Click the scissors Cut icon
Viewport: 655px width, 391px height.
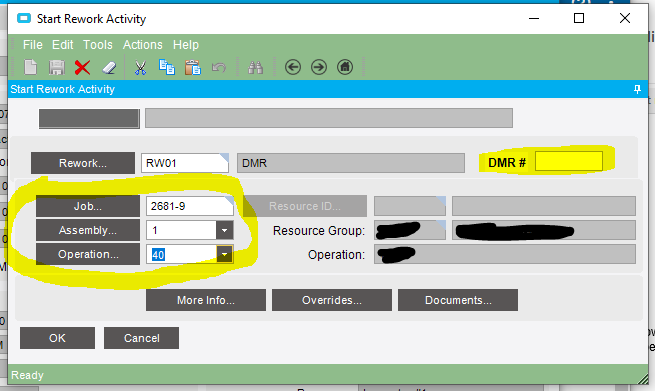(x=140, y=68)
